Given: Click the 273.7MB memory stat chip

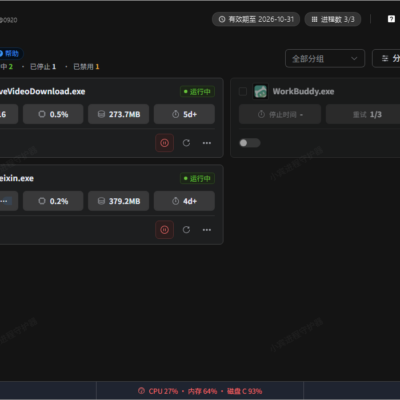Looking at the screenshot, I should pyautogui.click(x=118, y=114).
